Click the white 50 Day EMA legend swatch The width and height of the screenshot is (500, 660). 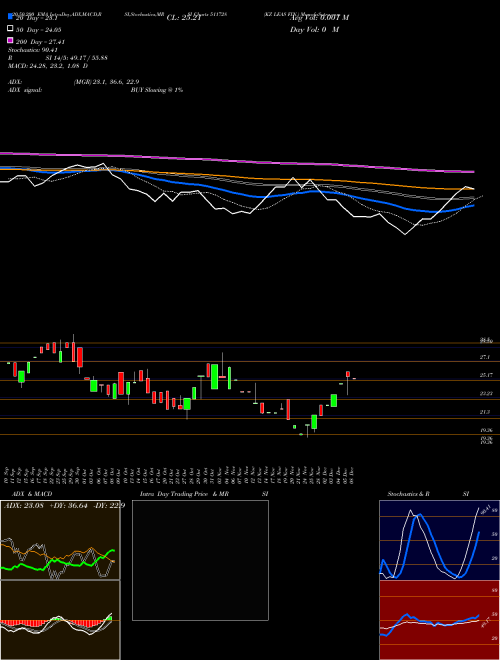click(x=10, y=29)
